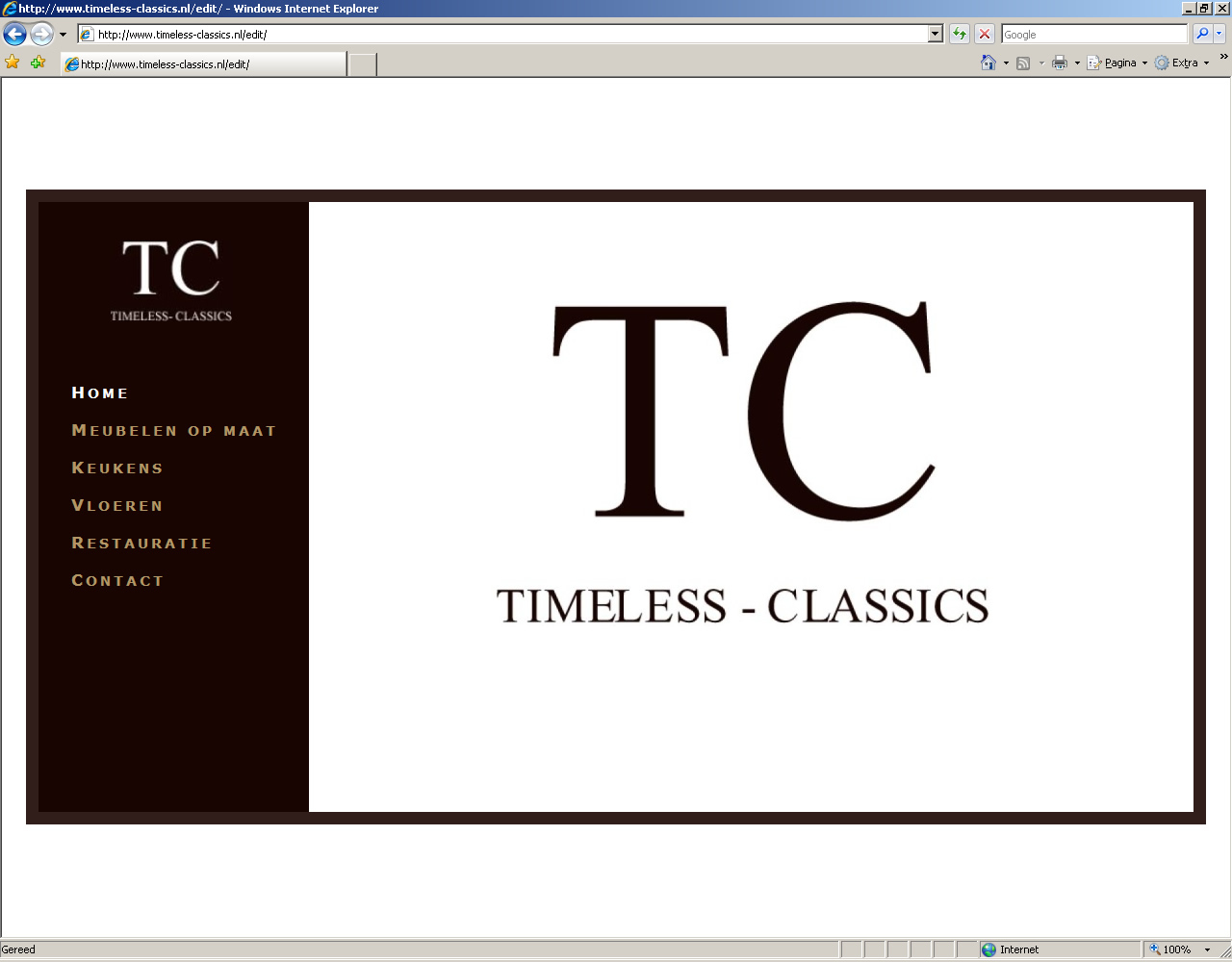Restore down the browser window

(1204, 9)
